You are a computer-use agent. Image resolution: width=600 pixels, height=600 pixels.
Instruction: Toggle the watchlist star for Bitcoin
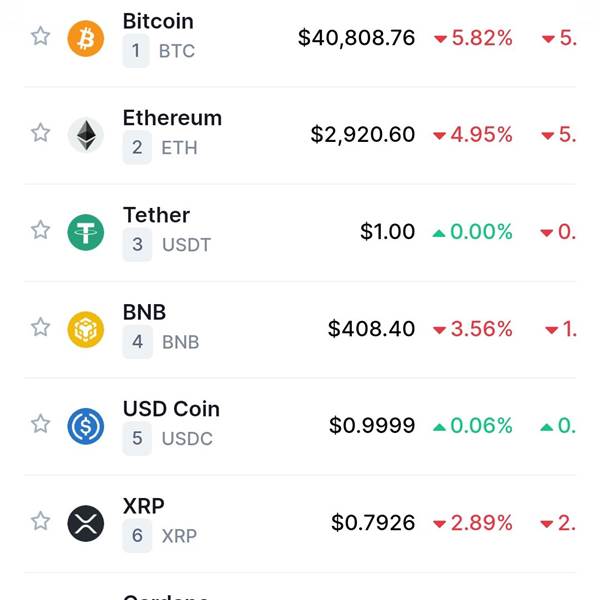(x=40, y=36)
